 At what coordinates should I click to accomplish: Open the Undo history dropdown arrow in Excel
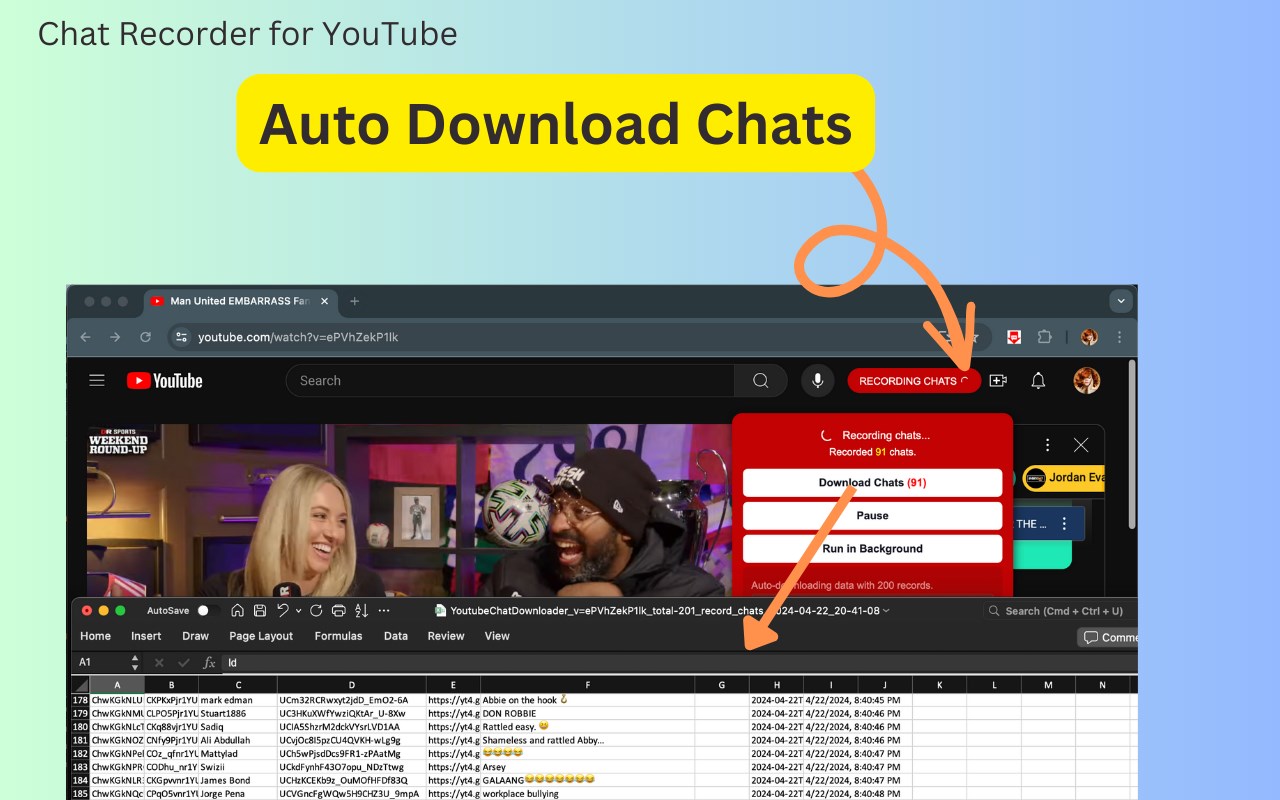(298, 610)
